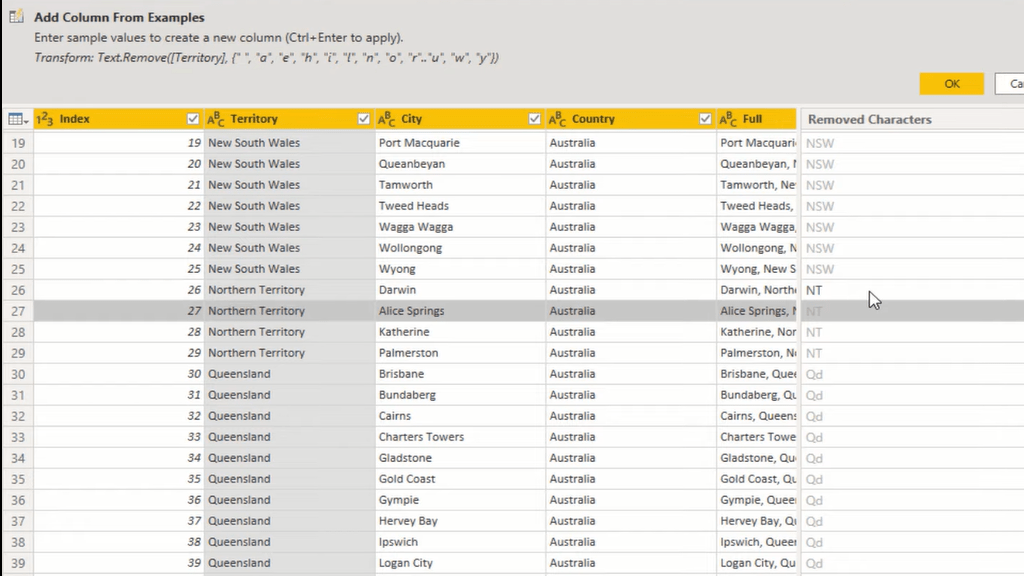Click the Hervey Bay city cell
1024x576 pixels.
coord(460,520)
